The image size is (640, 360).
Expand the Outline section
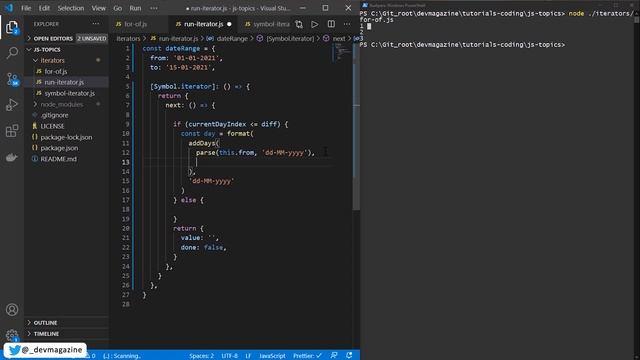pos(45,322)
